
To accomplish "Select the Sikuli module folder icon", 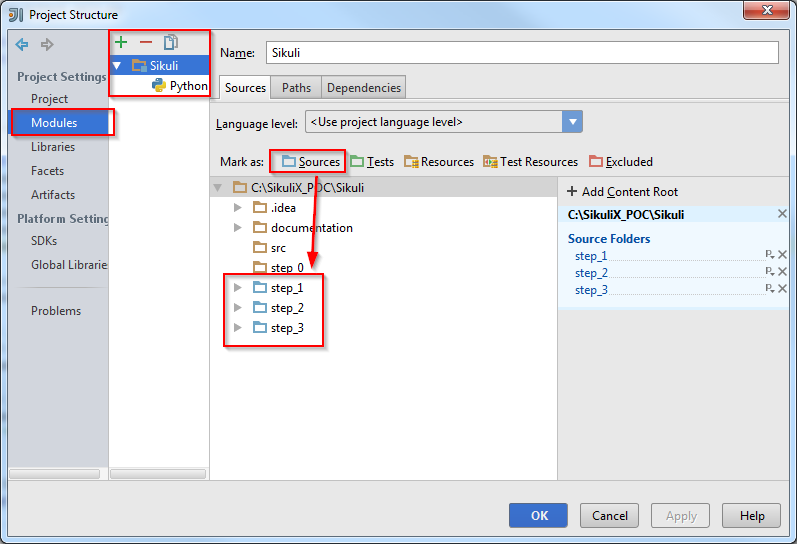I will click(139, 66).
